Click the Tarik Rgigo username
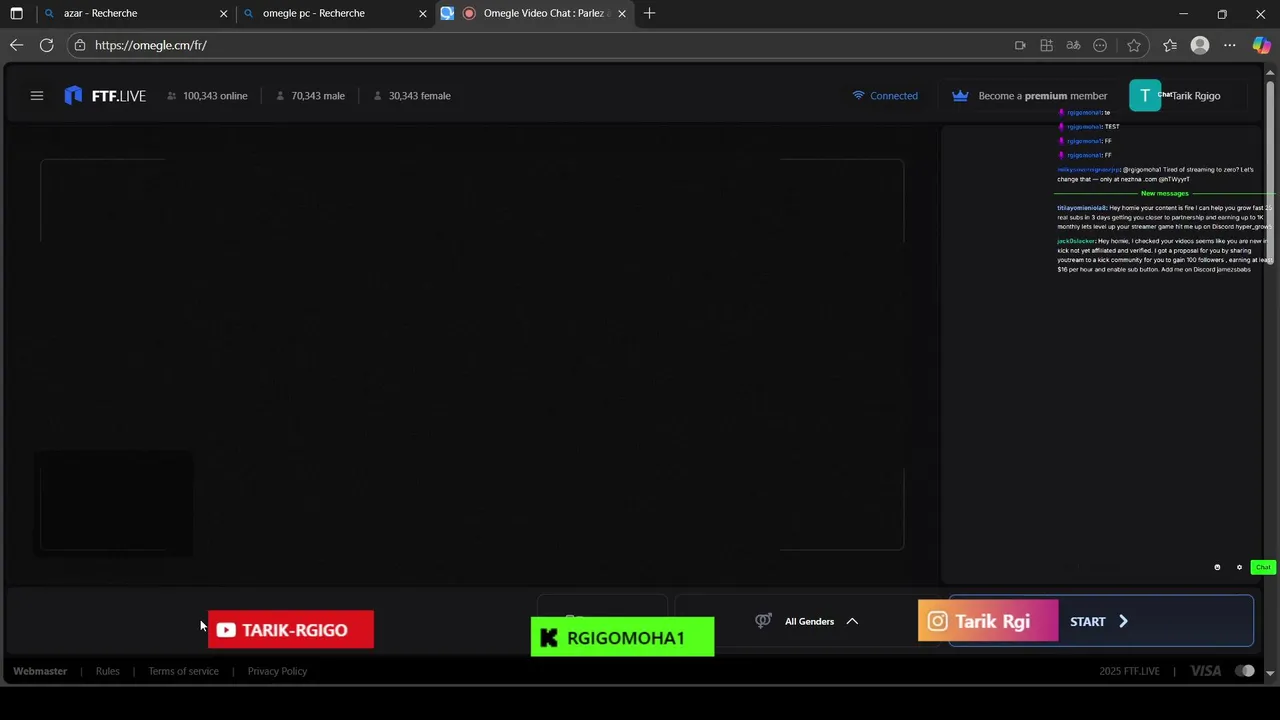 (1196, 96)
